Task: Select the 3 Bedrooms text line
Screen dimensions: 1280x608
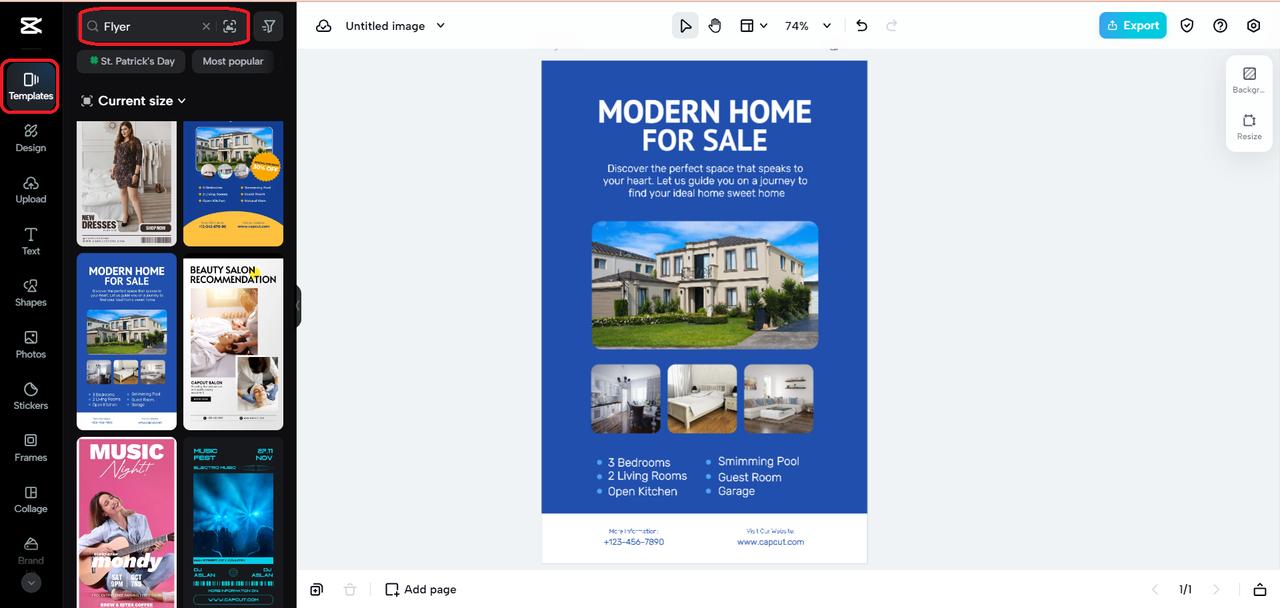Action: (x=639, y=463)
